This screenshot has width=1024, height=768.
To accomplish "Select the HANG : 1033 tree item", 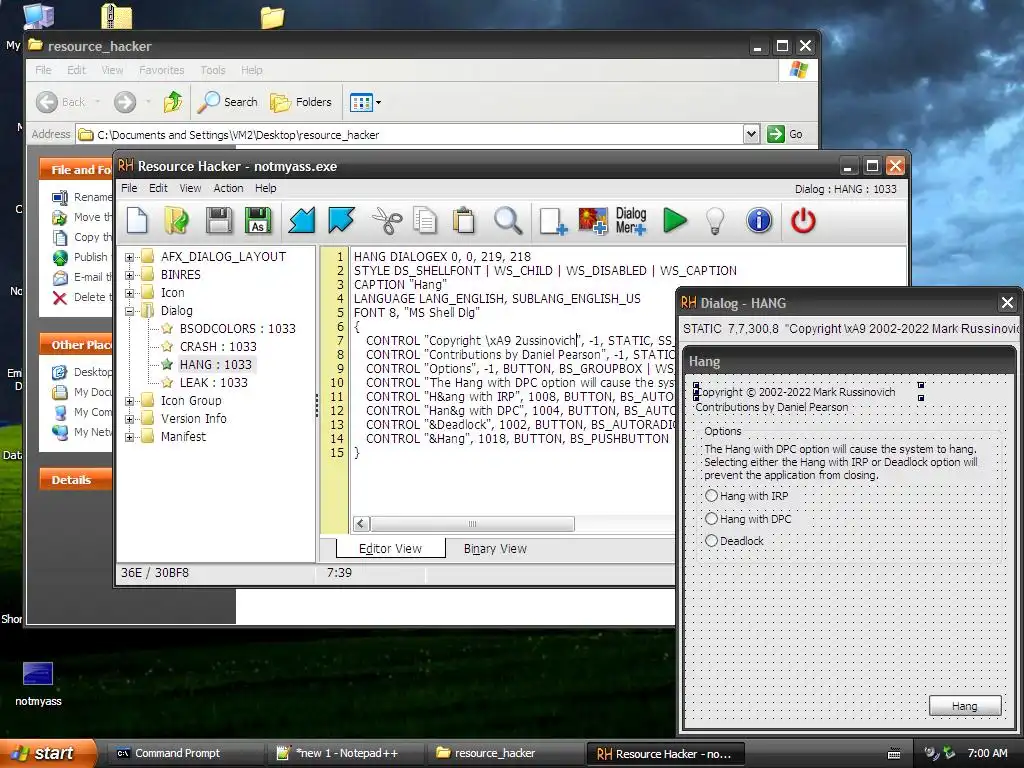I will (x=215, y=364).
